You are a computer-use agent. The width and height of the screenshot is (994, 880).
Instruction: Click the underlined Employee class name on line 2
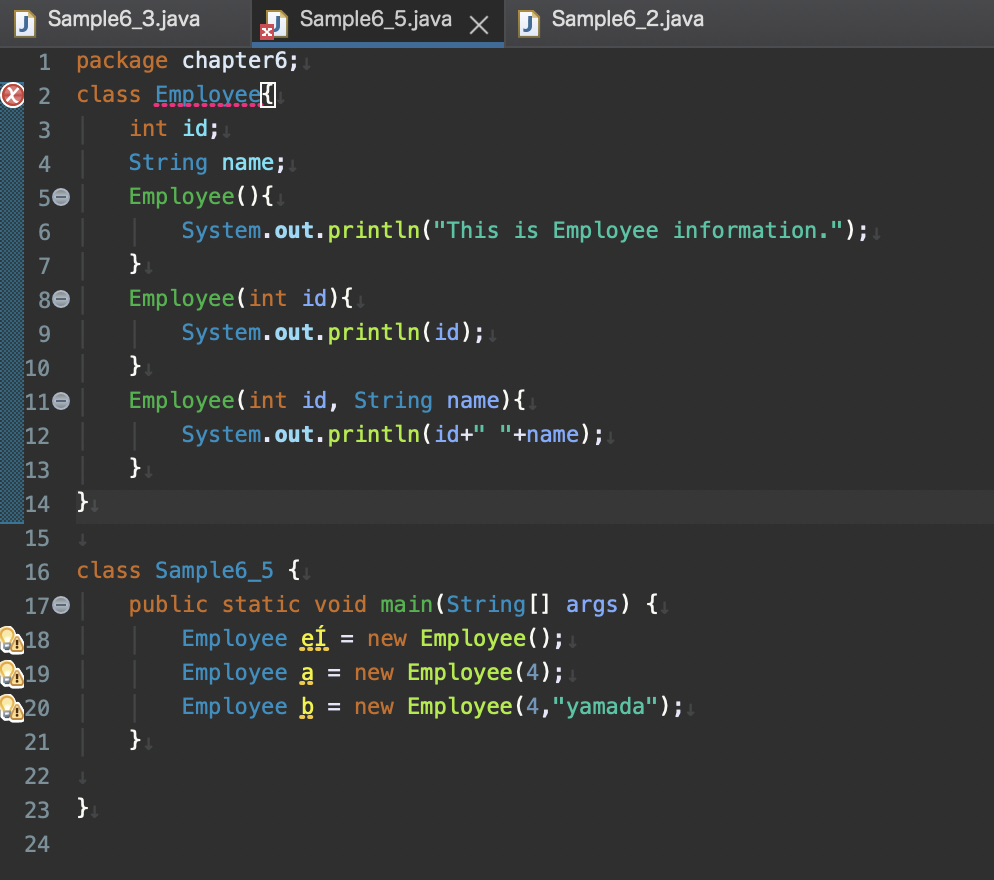(x=207, y=95)
